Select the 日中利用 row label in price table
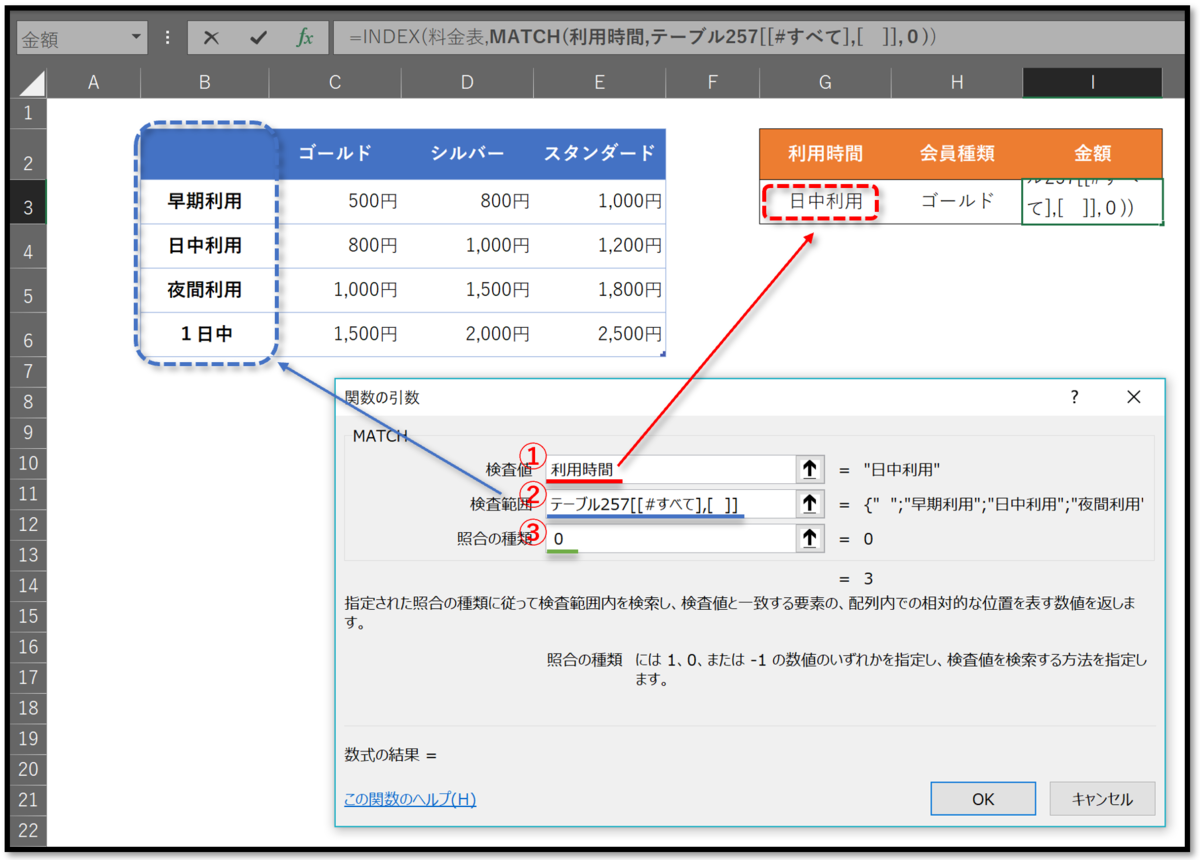The height and width of the screenshot is (860, 1200). (205, 246)
